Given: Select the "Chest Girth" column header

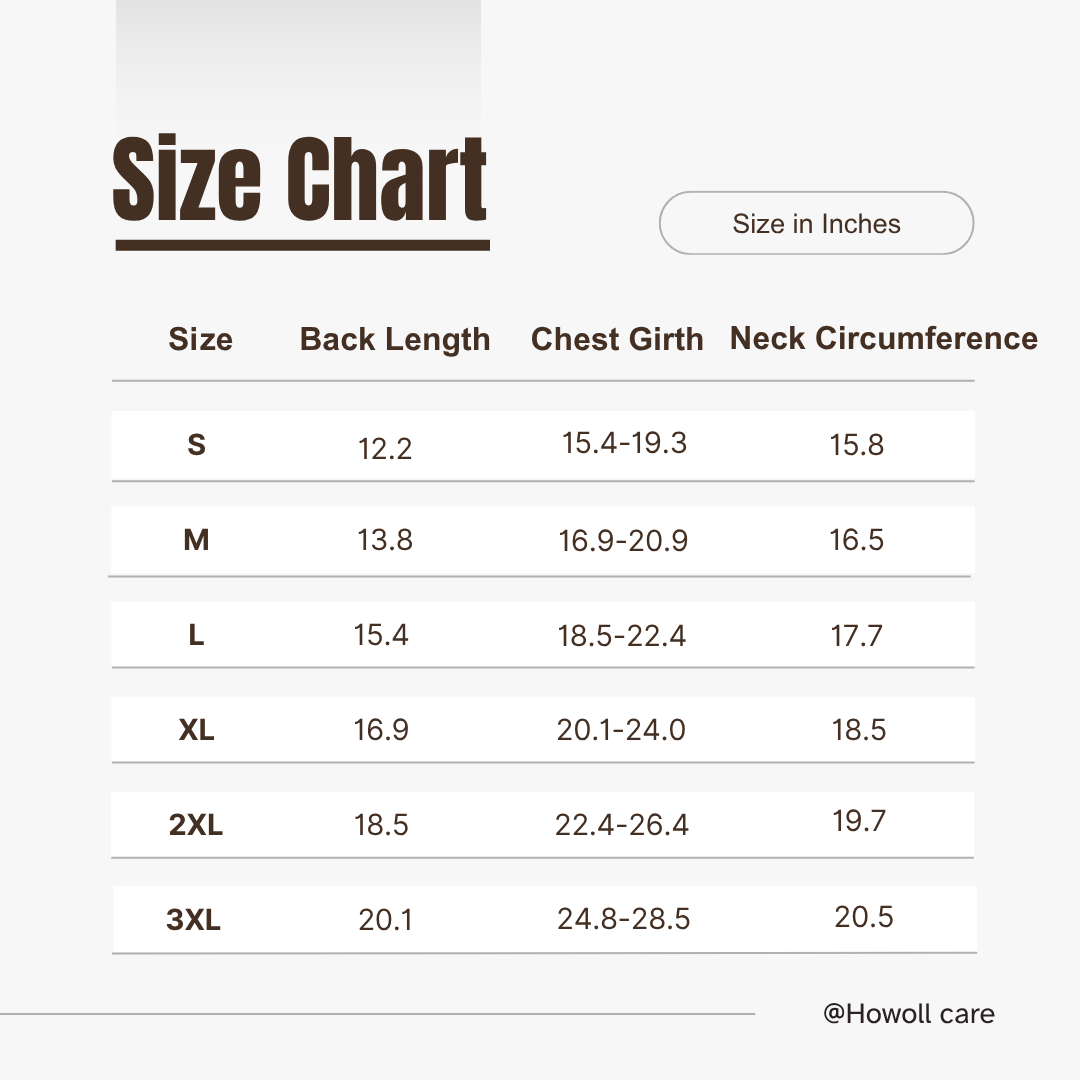Looking at the screenshot, I should click(x=617, y=339).
